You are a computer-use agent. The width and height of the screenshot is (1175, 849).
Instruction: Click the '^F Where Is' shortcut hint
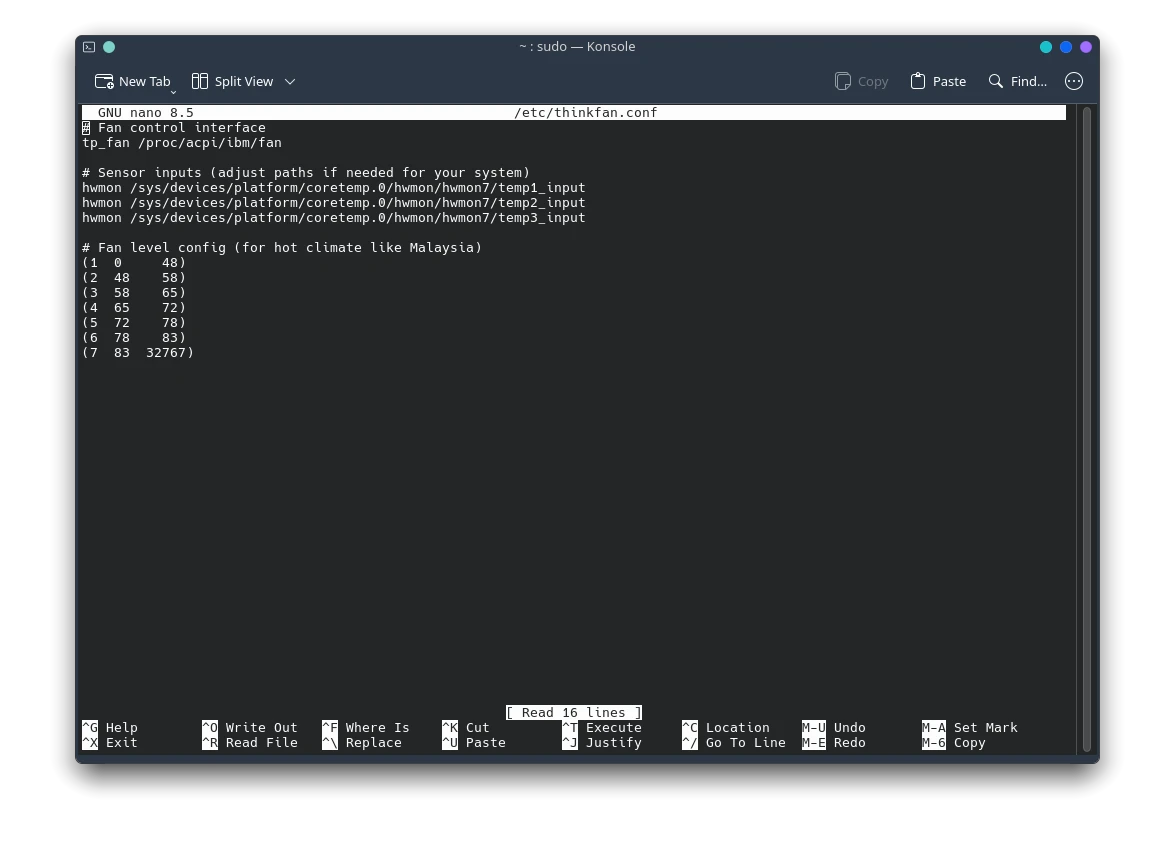pyautogui.click(x=366, y=728)
